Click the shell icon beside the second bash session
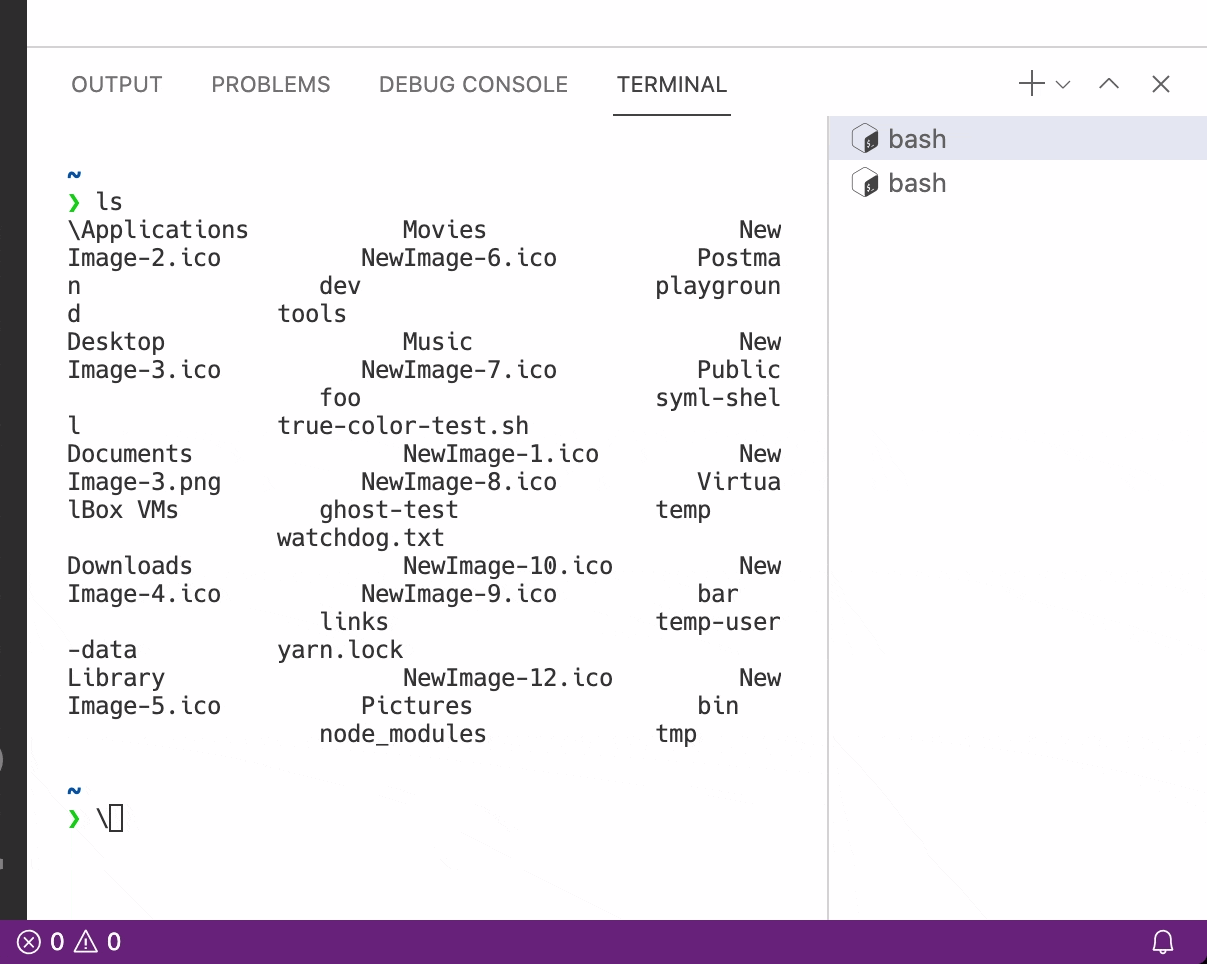Image resolution: width=1207 pixels, height=964 pixels. (x=866, y=183)
